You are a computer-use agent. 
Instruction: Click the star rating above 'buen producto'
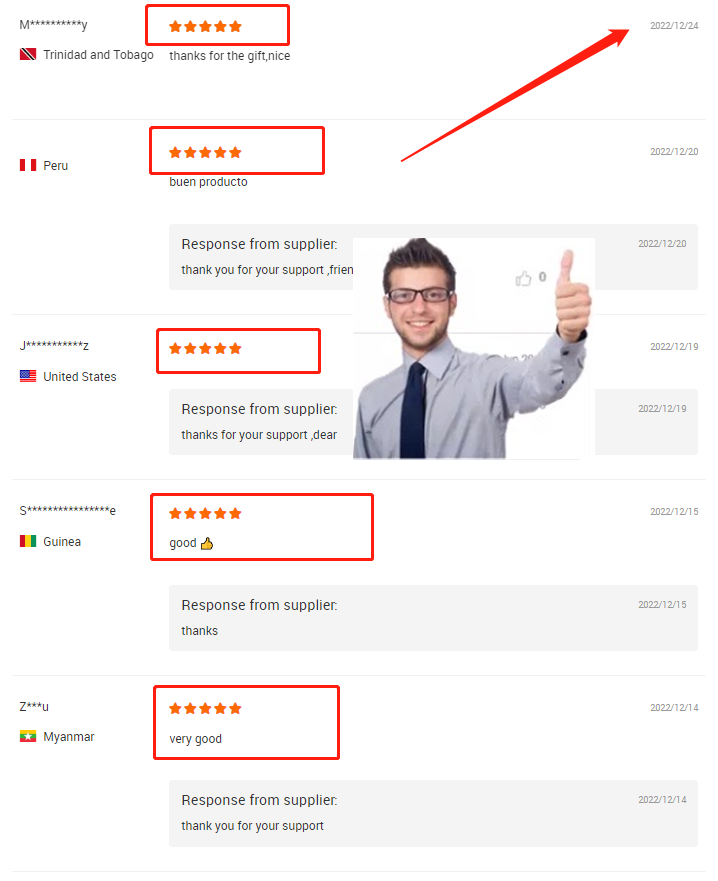tap(205, 152)
